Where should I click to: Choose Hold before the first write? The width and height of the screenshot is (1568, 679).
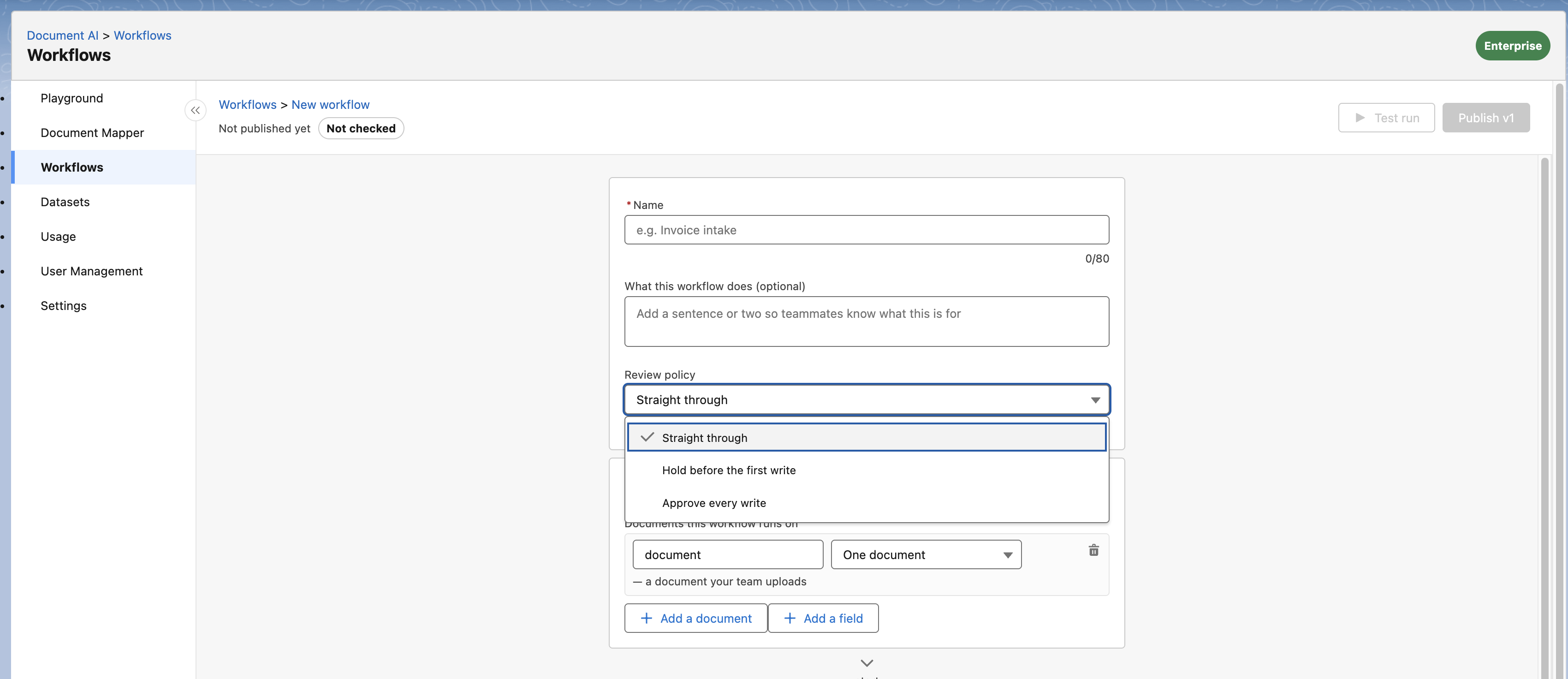866,470
